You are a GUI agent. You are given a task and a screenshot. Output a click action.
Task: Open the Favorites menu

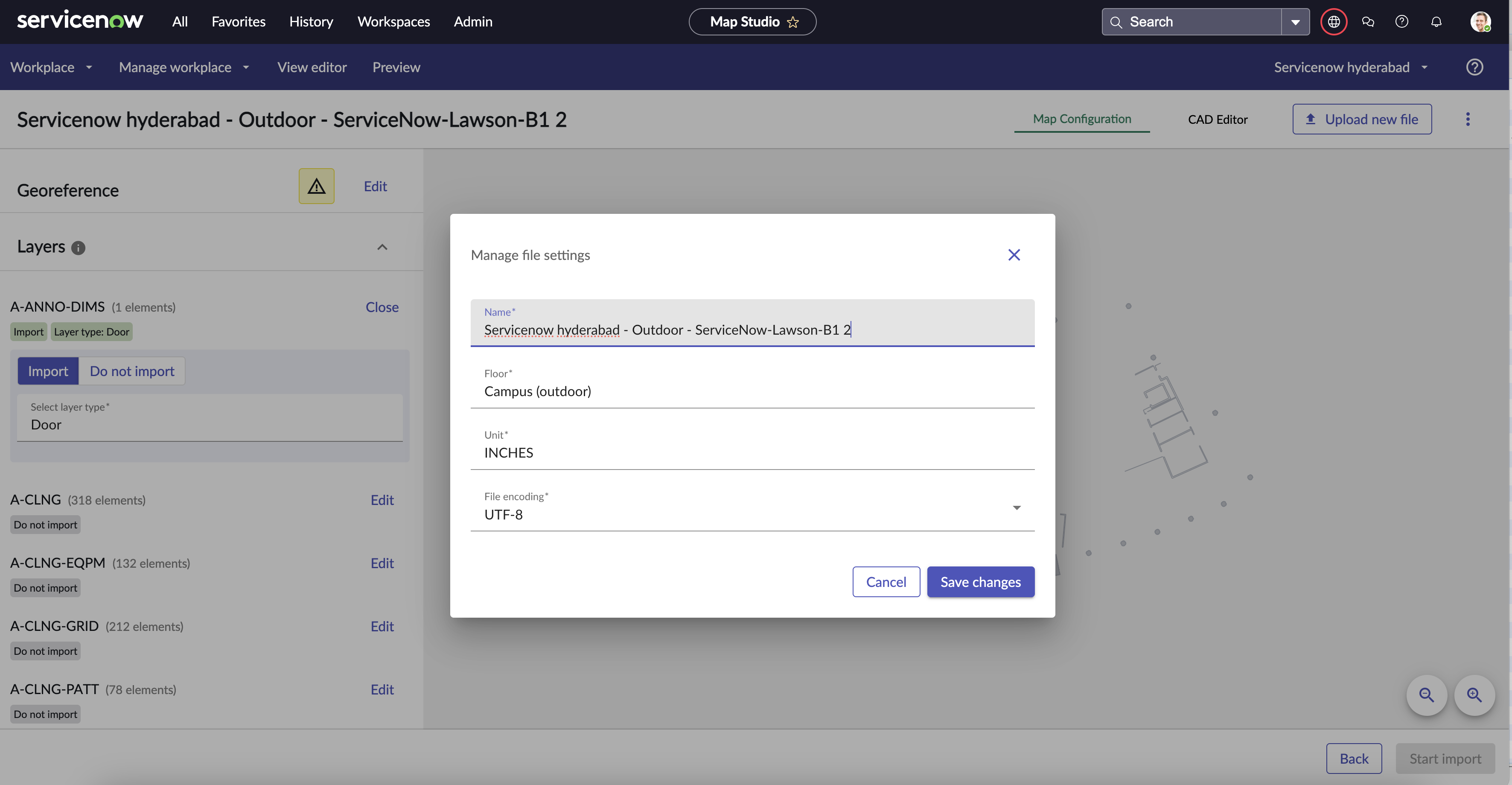click(x=238, y=22)
